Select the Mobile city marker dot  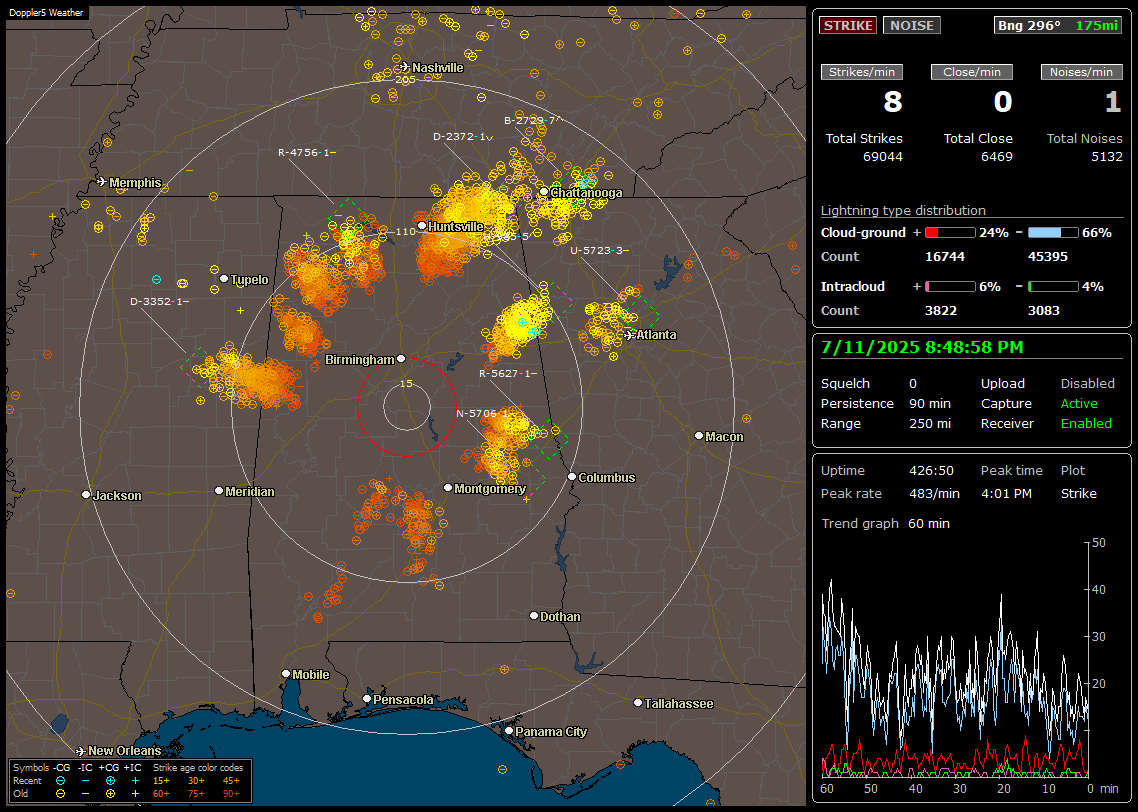[286, 673]
